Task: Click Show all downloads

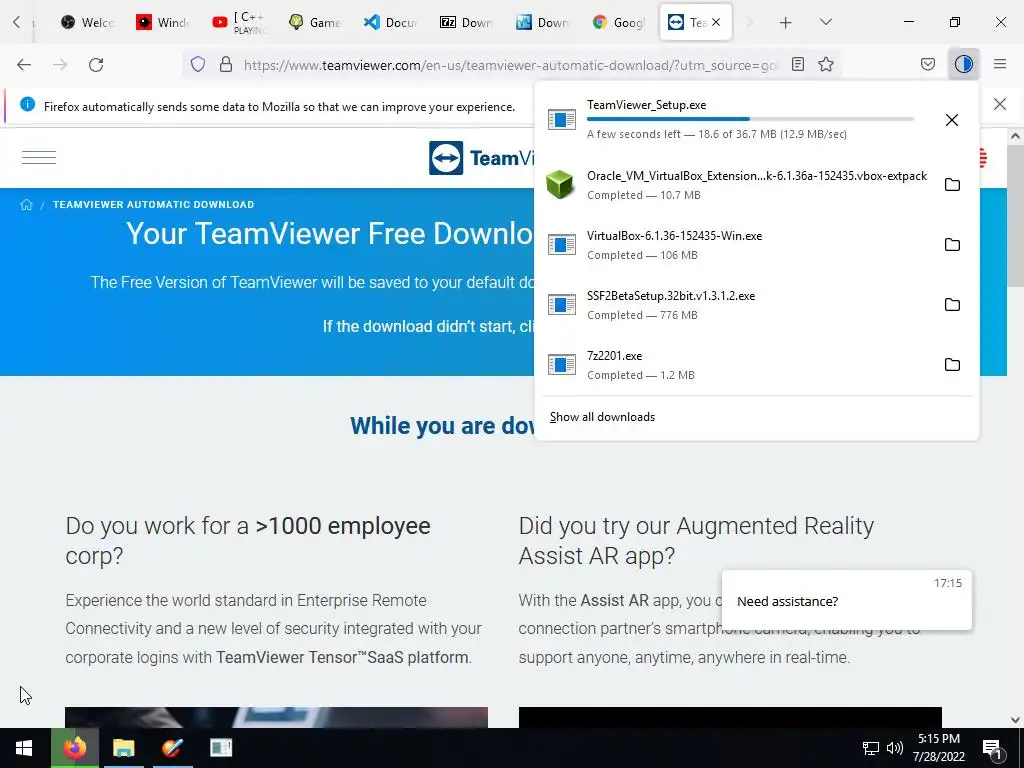Action: point(602,417)
